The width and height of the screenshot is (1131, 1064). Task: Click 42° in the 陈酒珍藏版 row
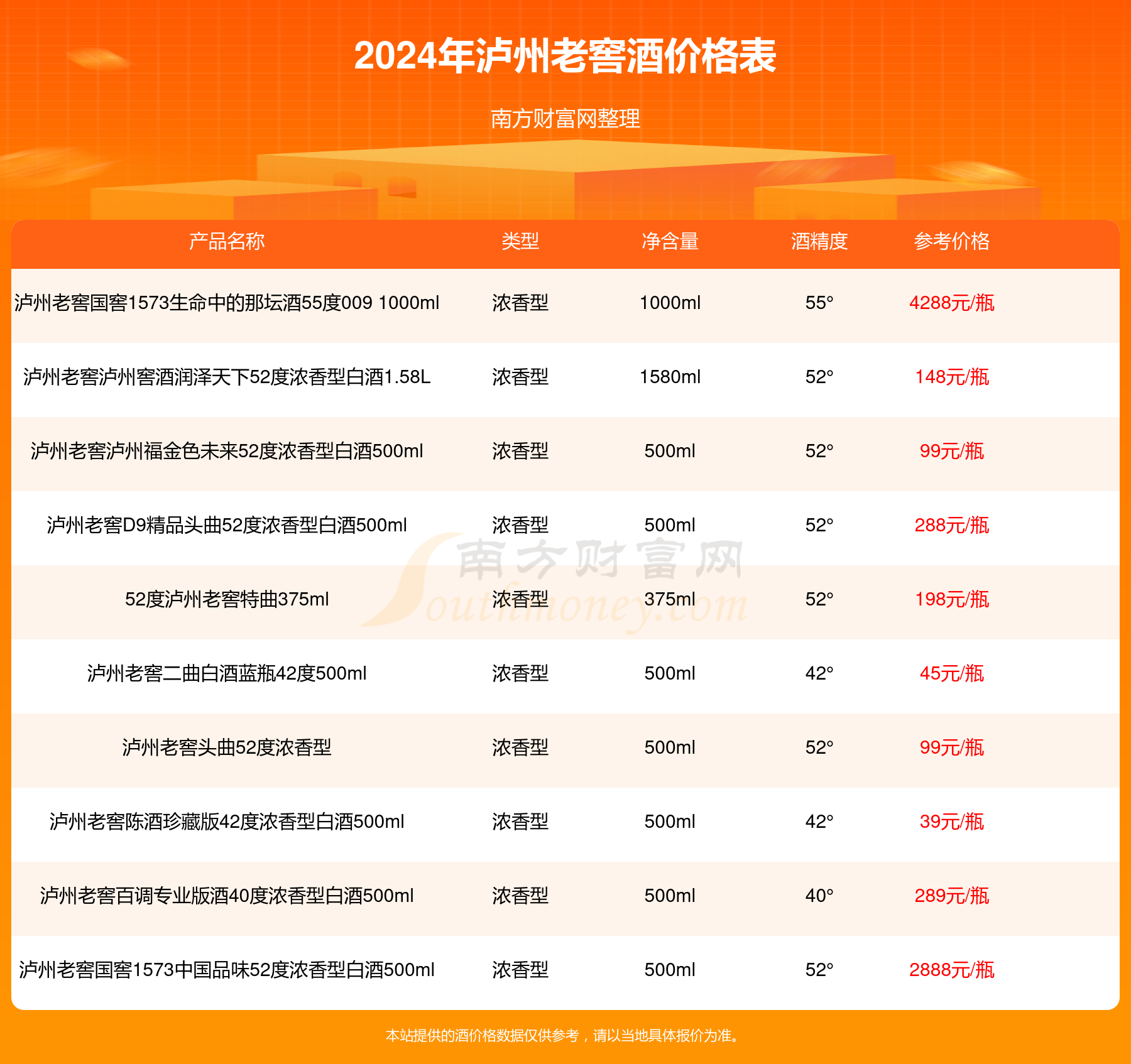(819, 822)
